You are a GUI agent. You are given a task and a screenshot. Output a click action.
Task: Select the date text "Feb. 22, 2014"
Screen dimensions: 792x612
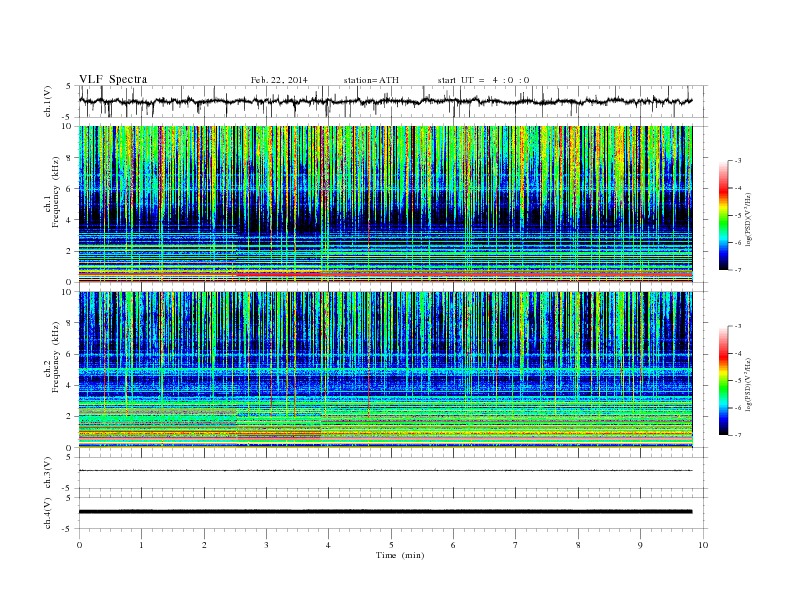(x=279, y=80)
